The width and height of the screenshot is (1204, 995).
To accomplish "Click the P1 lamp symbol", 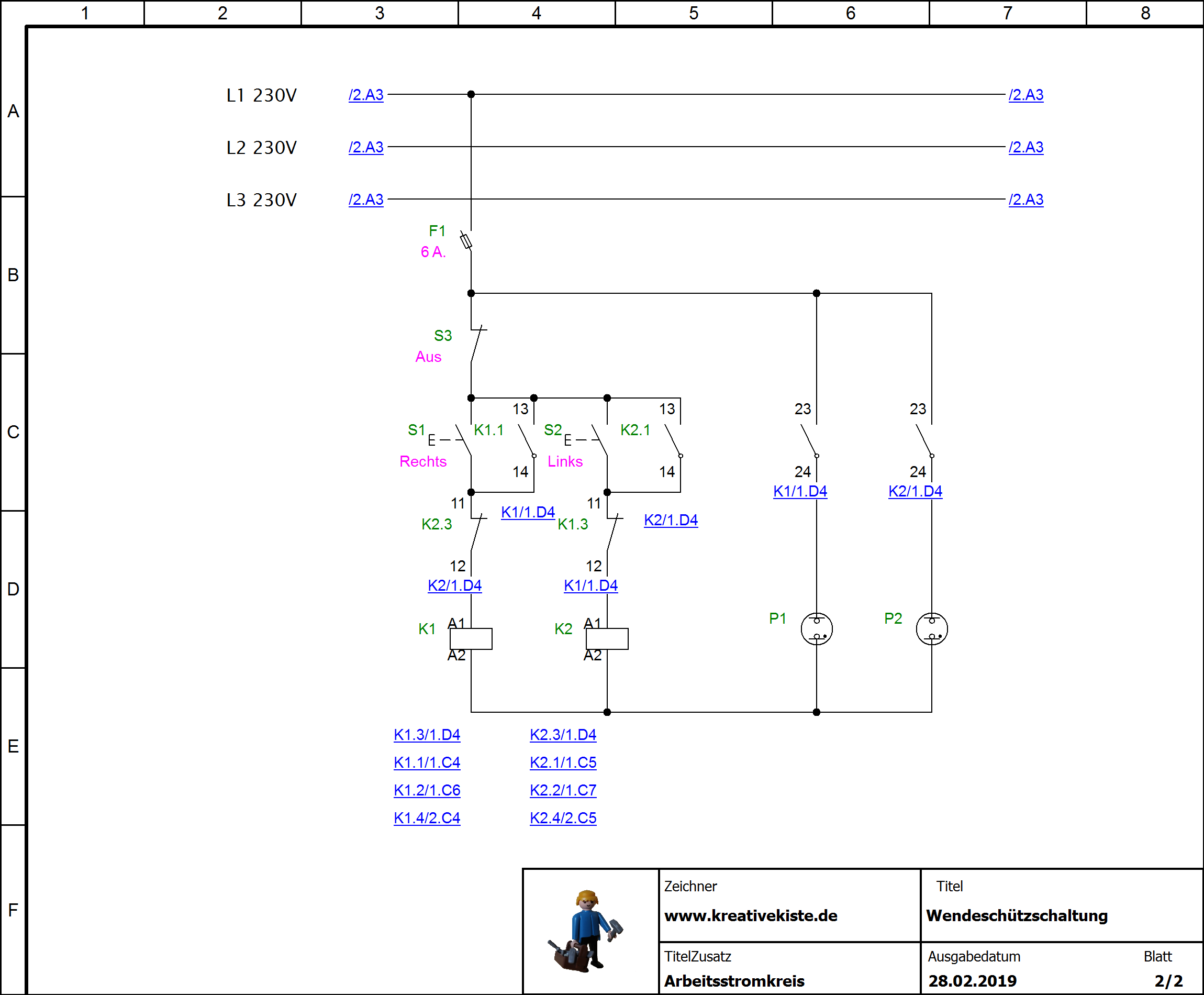I will point(816,629).
